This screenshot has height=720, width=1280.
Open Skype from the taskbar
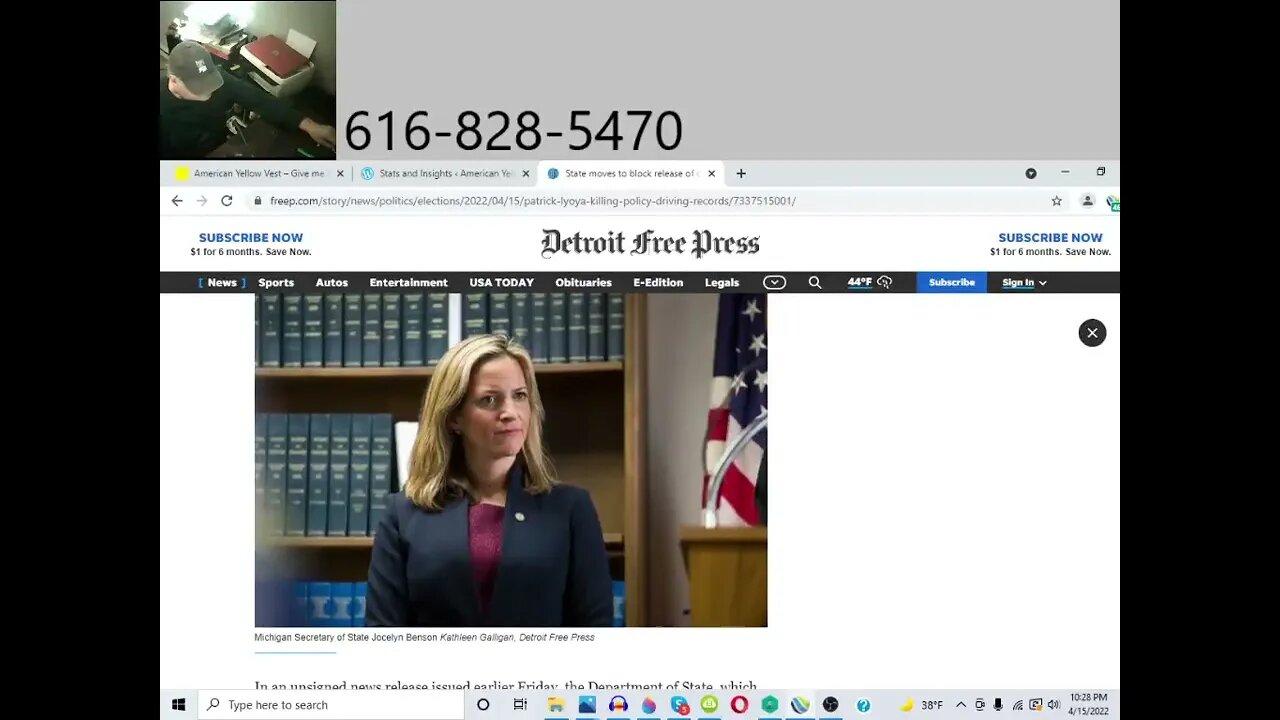pos(680,705)
